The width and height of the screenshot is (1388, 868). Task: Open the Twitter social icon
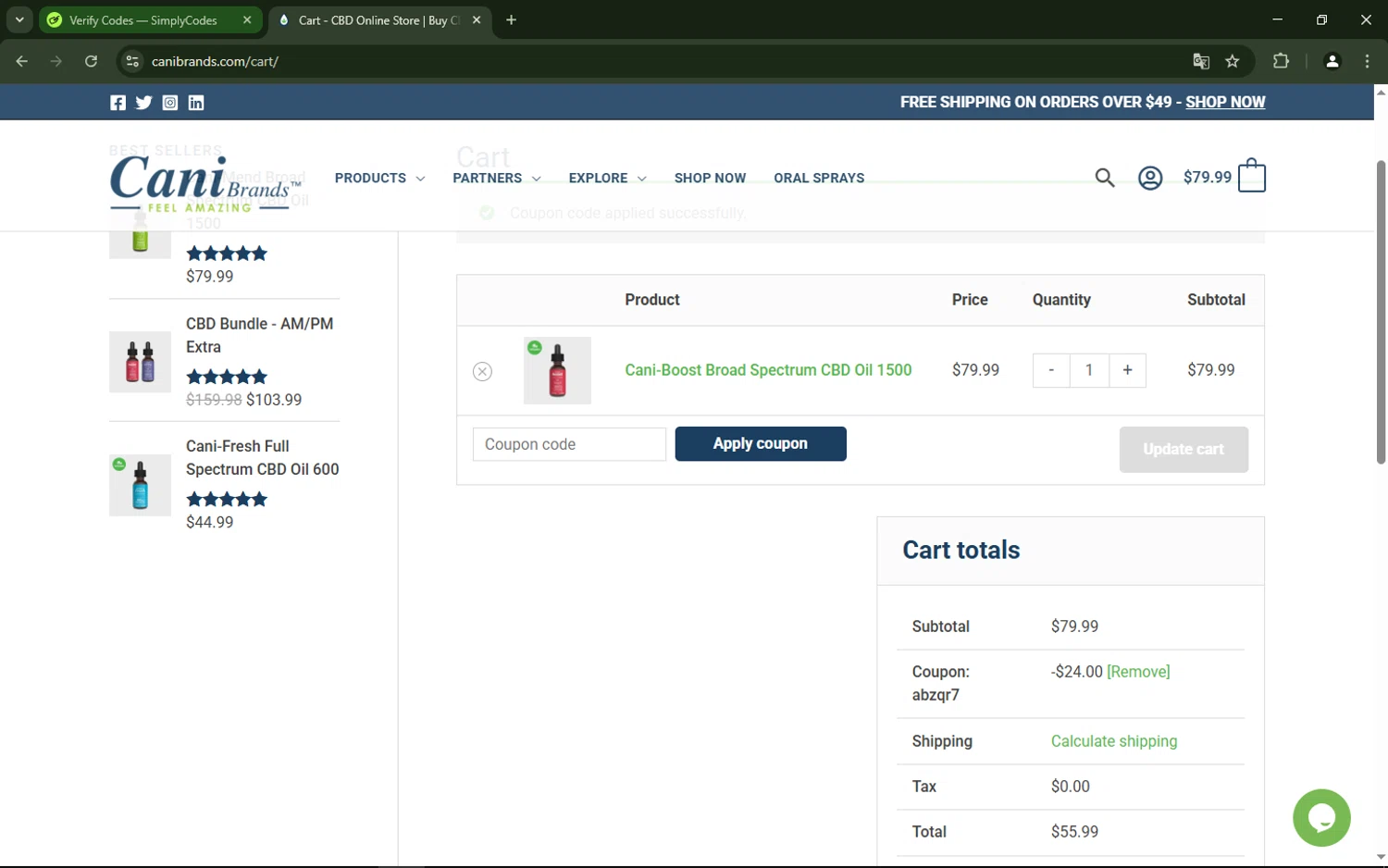pos(143,103)
